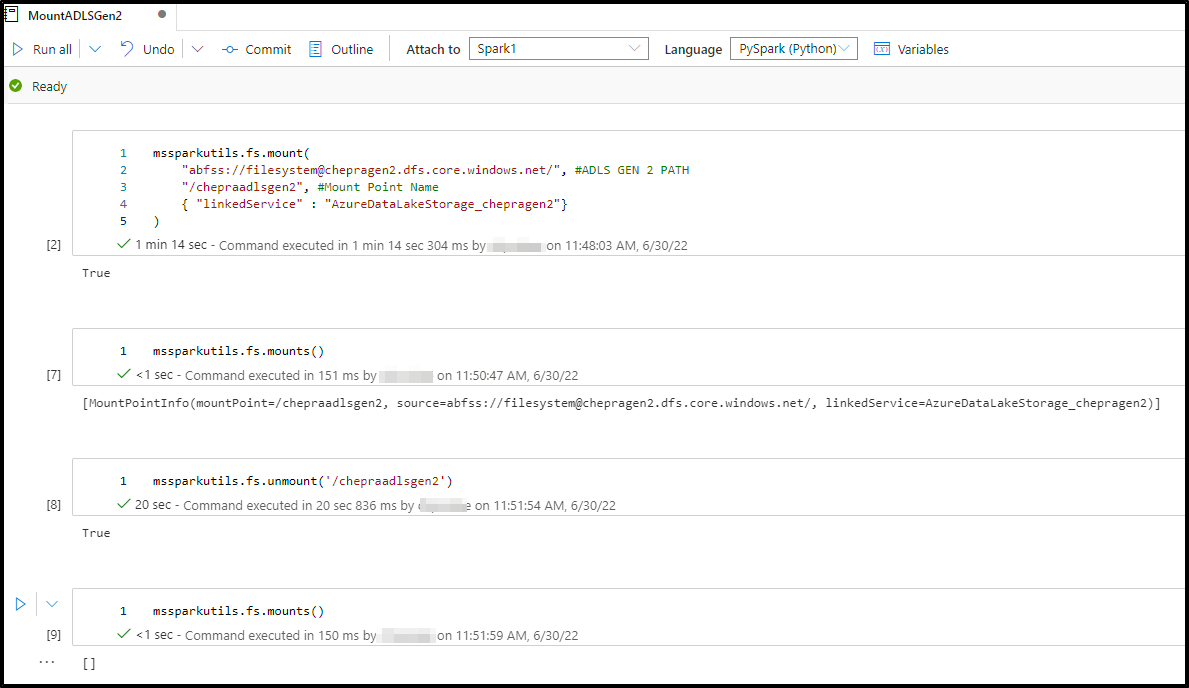The height and width of the screenshot is (688, 1189).
Task: Click the Commit label
Action: [268, 49]
